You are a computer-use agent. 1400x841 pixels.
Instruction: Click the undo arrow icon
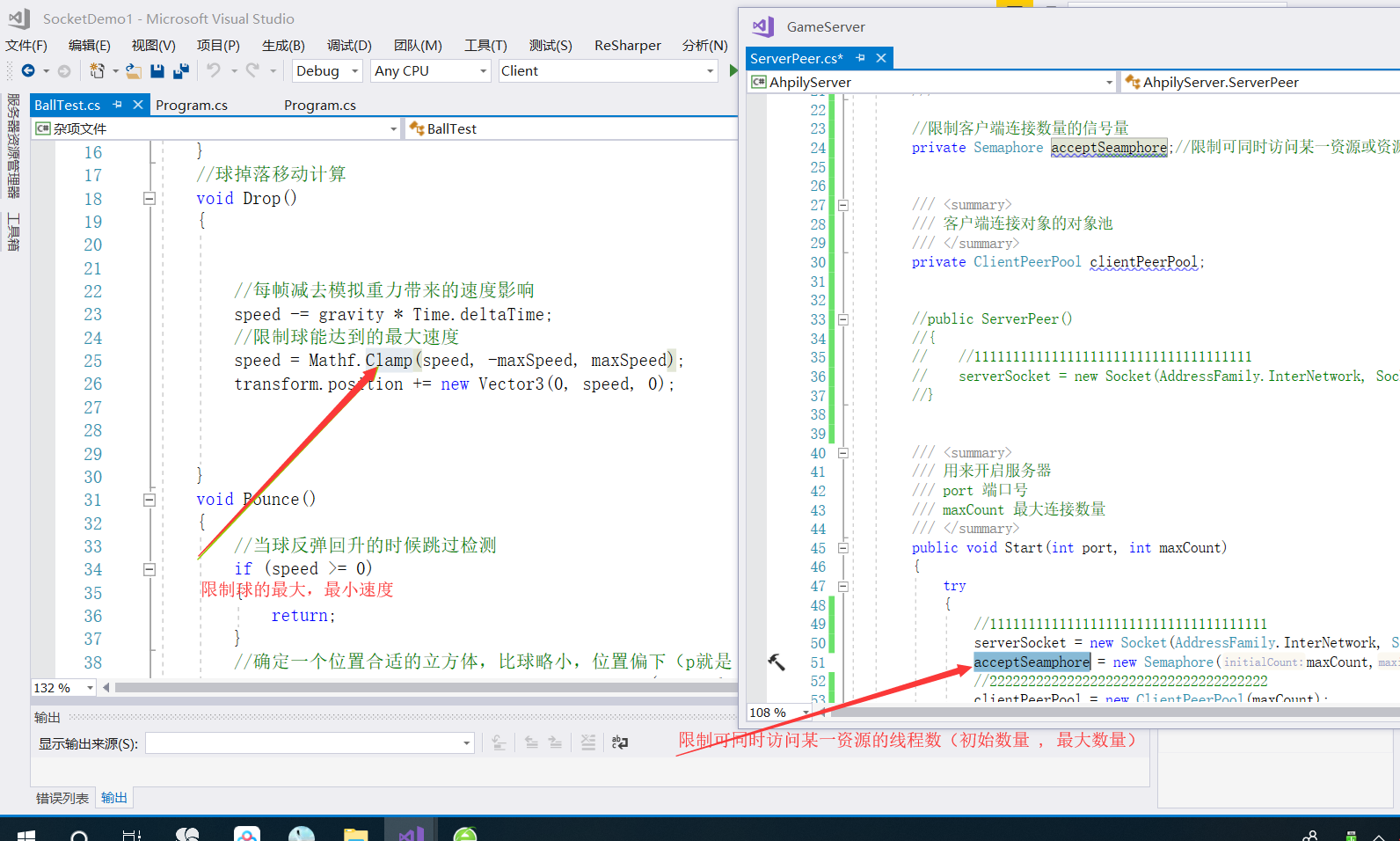coord(214,69)
